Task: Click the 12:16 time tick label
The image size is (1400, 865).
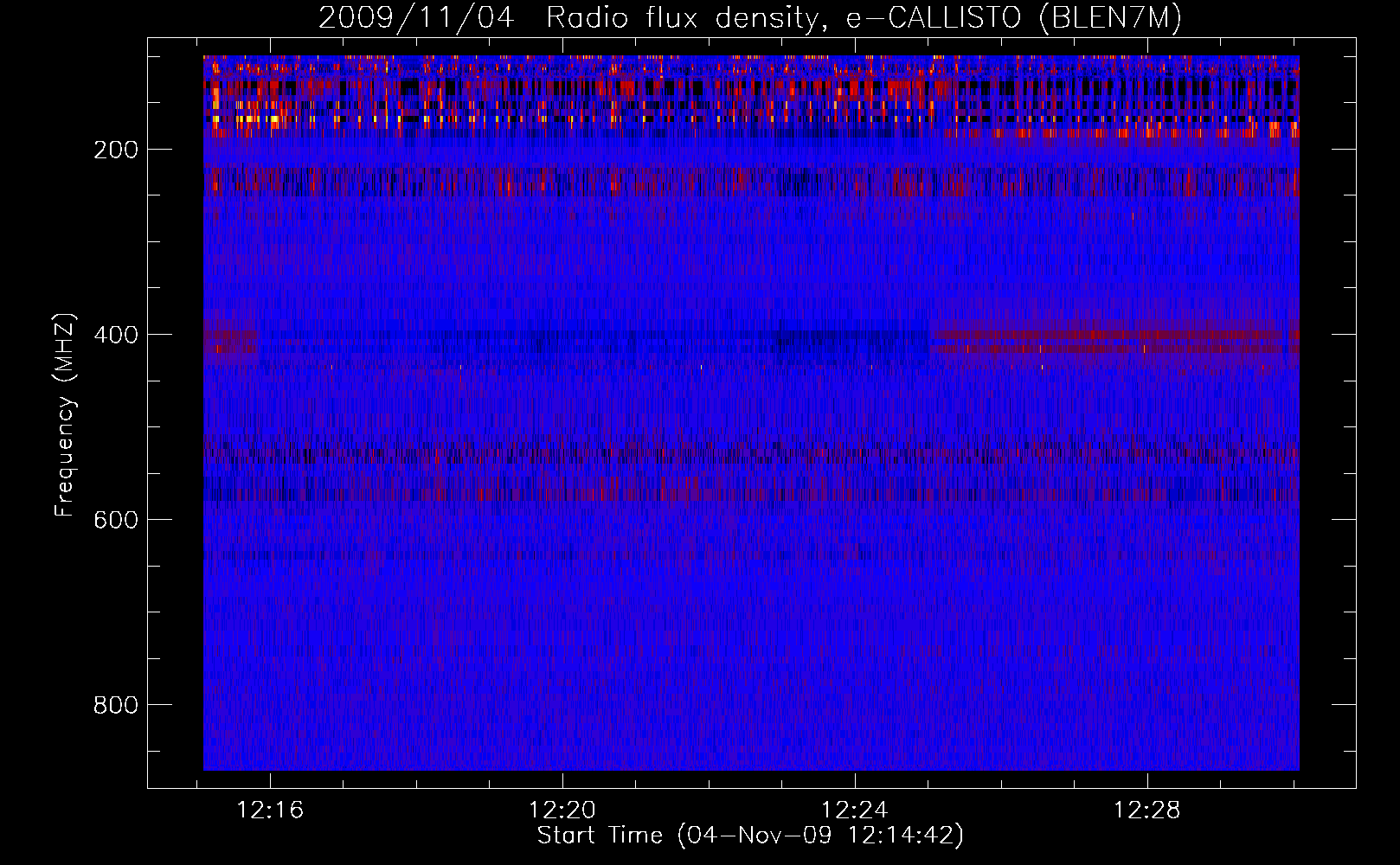Action: click(x=271, y=811)
